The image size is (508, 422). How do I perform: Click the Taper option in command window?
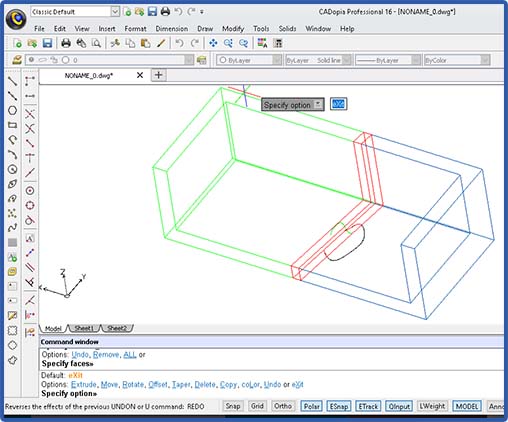[x=181, y=384]
